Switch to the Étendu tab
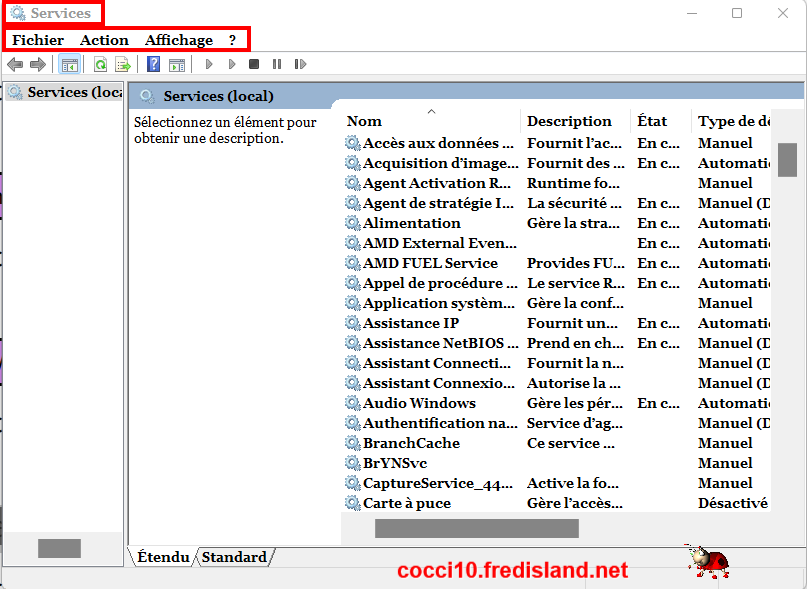807x589 pixels. (163, 557)
